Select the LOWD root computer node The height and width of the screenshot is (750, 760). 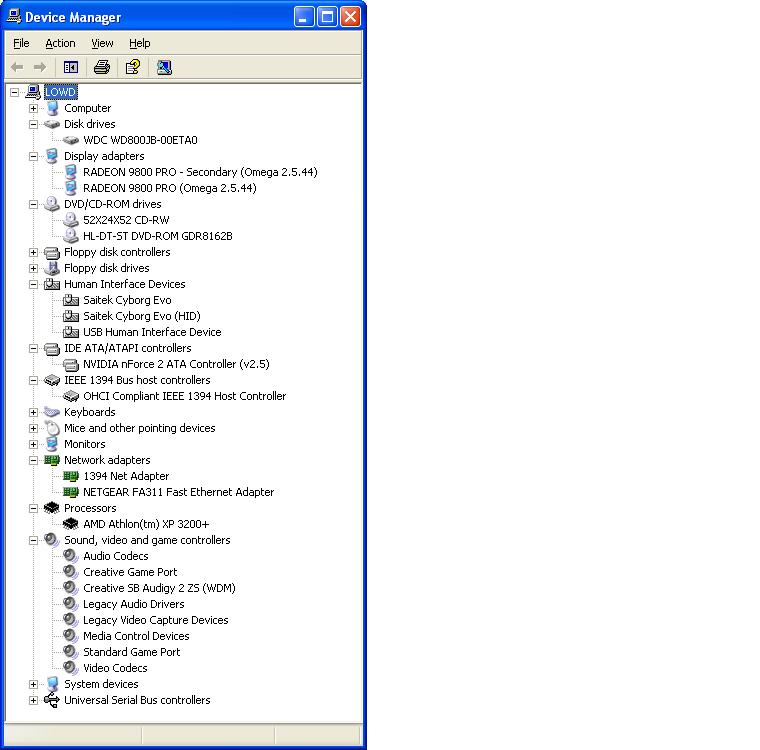[x=60, y=92]
